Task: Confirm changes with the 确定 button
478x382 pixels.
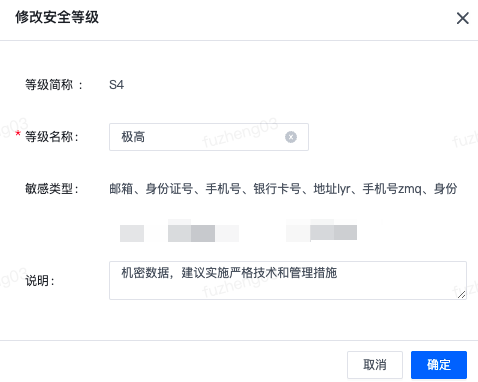Action: click(x=439, y=365)
